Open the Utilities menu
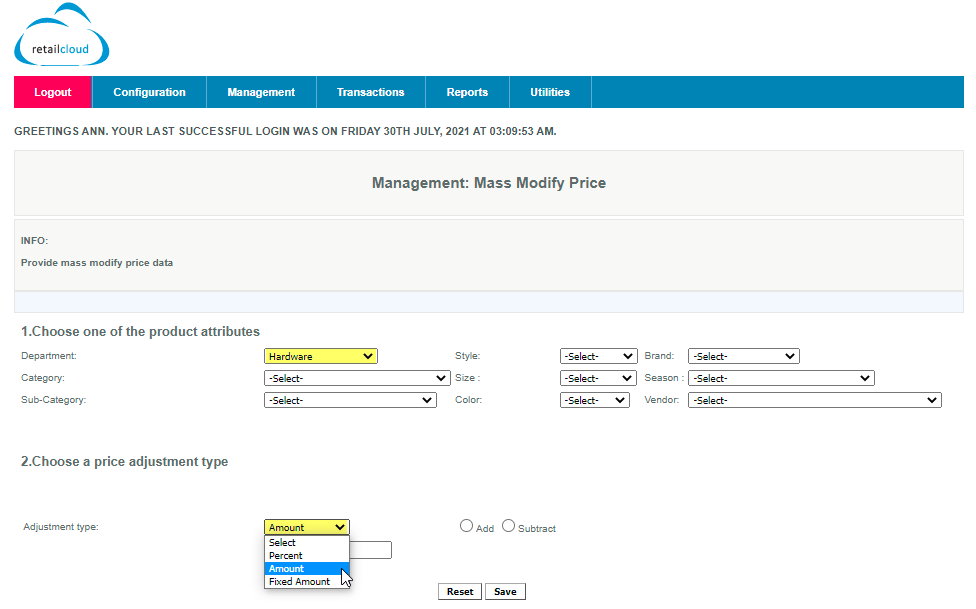This screenshot has height=609, width=976. [550, 92]
